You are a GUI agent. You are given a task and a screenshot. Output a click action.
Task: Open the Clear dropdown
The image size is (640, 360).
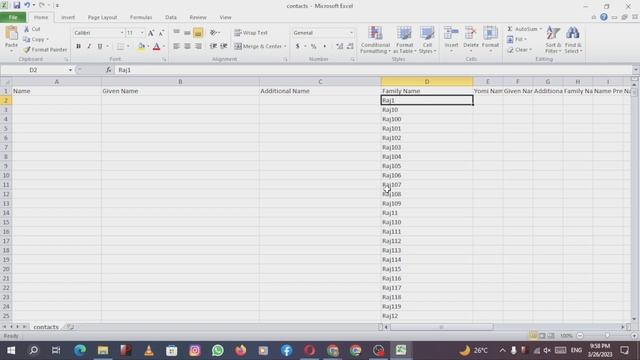tap(520, 50)
